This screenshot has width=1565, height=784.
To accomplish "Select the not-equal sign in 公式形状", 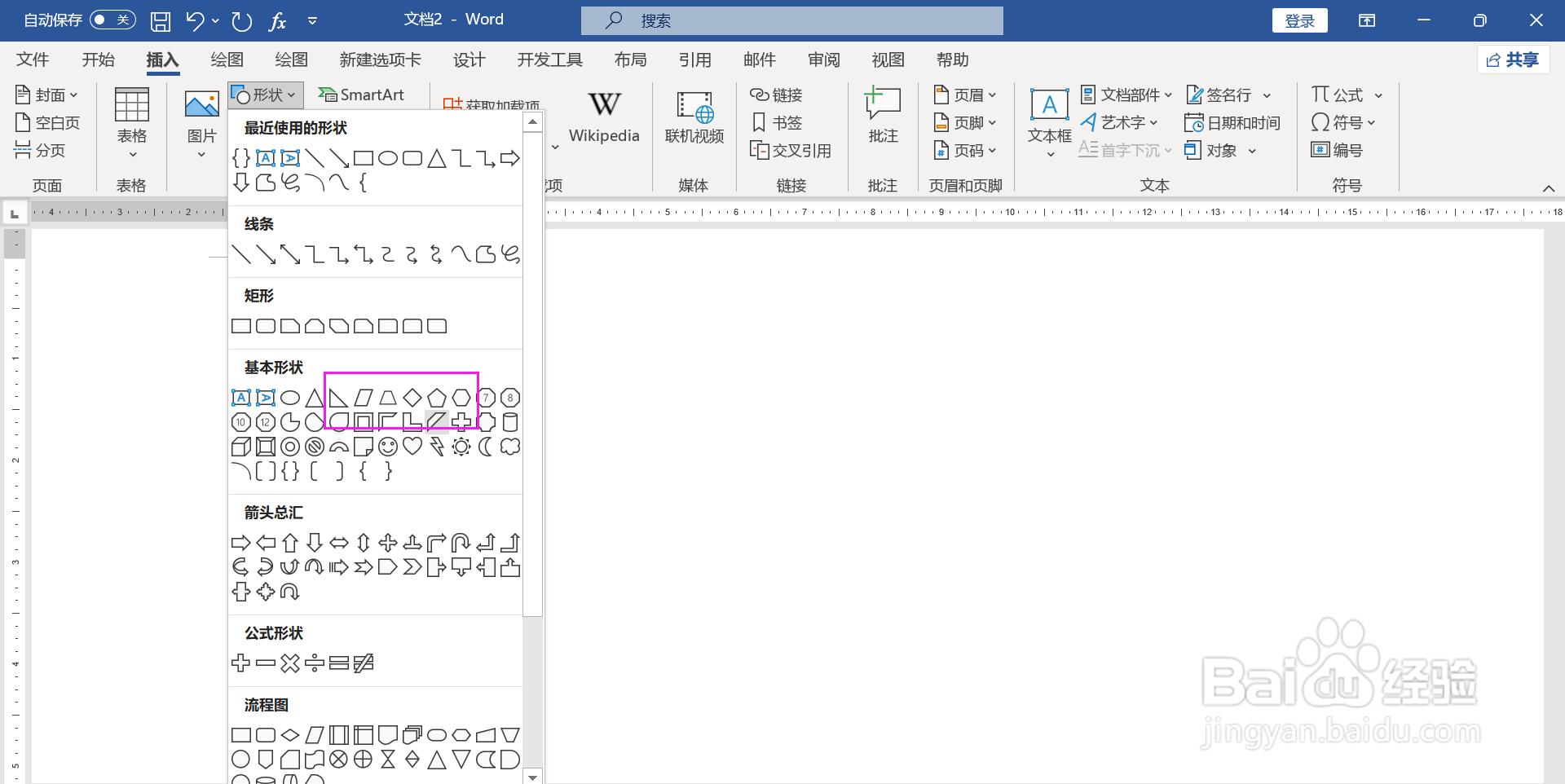I will tap(364, 663).
